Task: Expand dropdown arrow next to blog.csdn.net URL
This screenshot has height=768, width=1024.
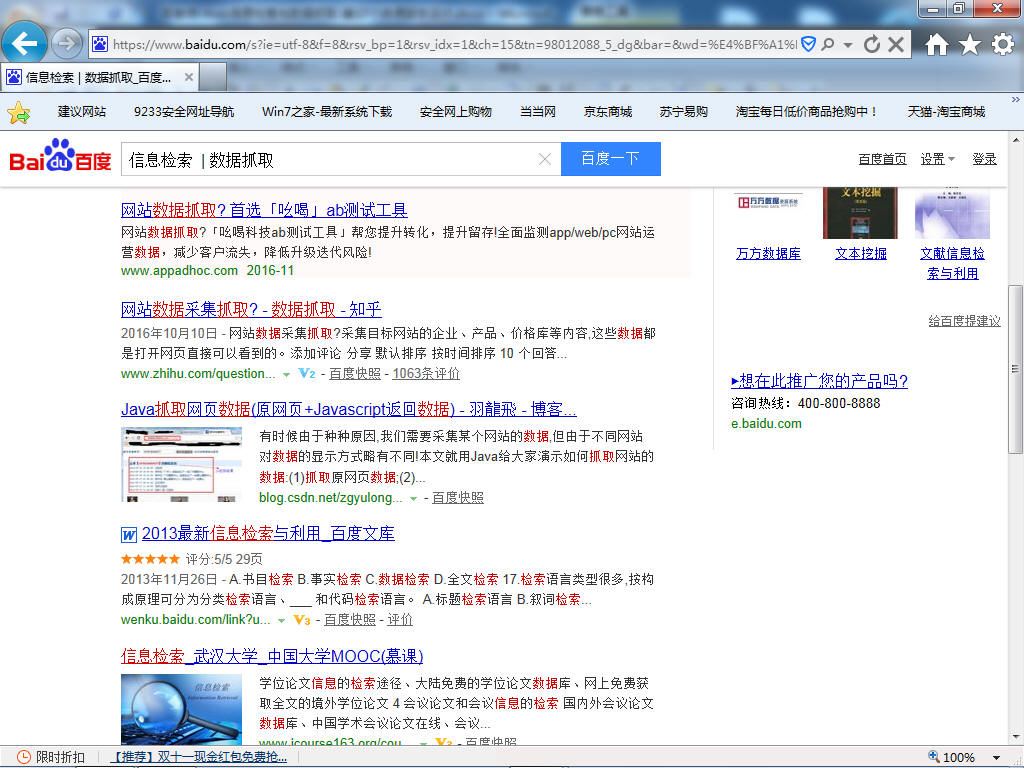Action: click(413, 499)
